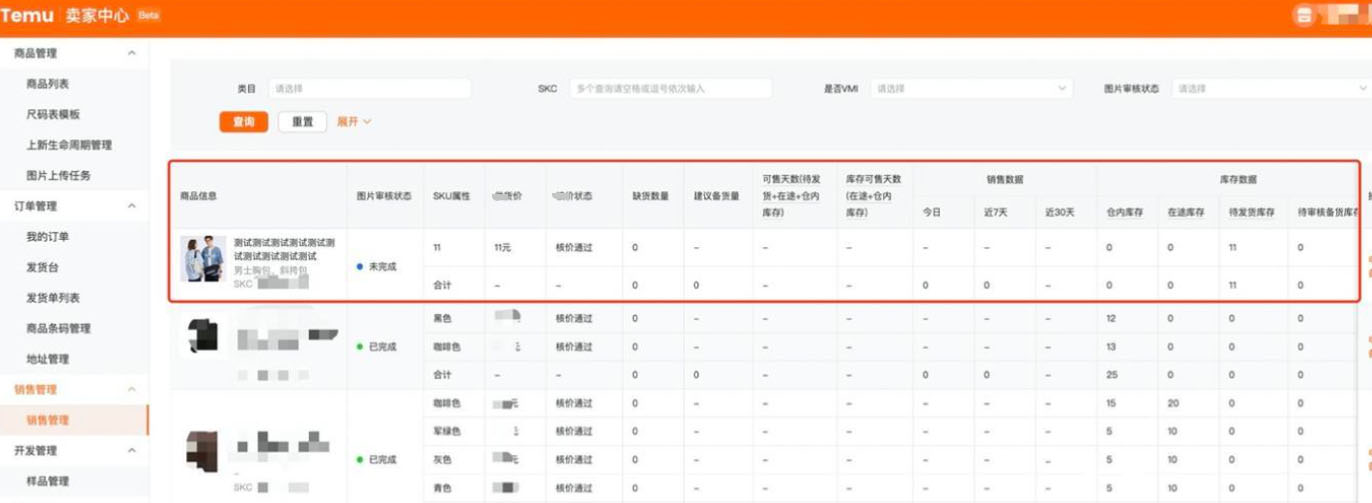Click the orange 查询 button
Screen dimensions: 1372x503
(244, 122)
